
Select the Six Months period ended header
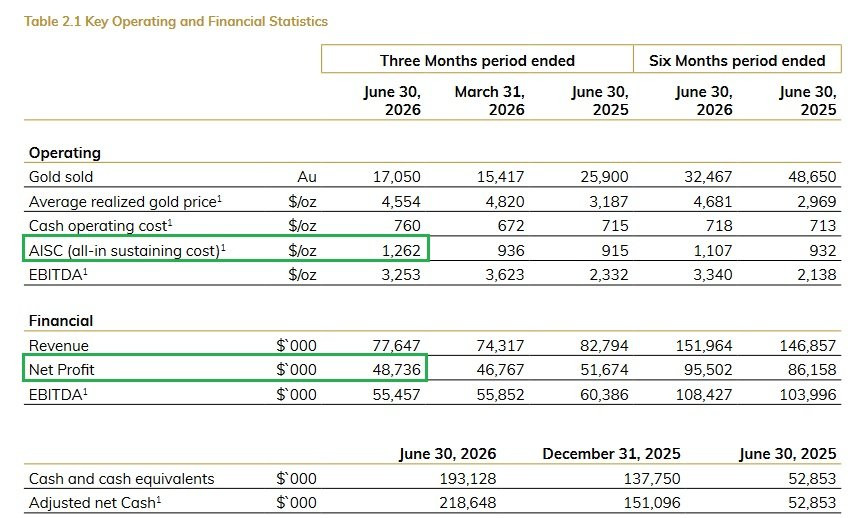tap(737, 60)
